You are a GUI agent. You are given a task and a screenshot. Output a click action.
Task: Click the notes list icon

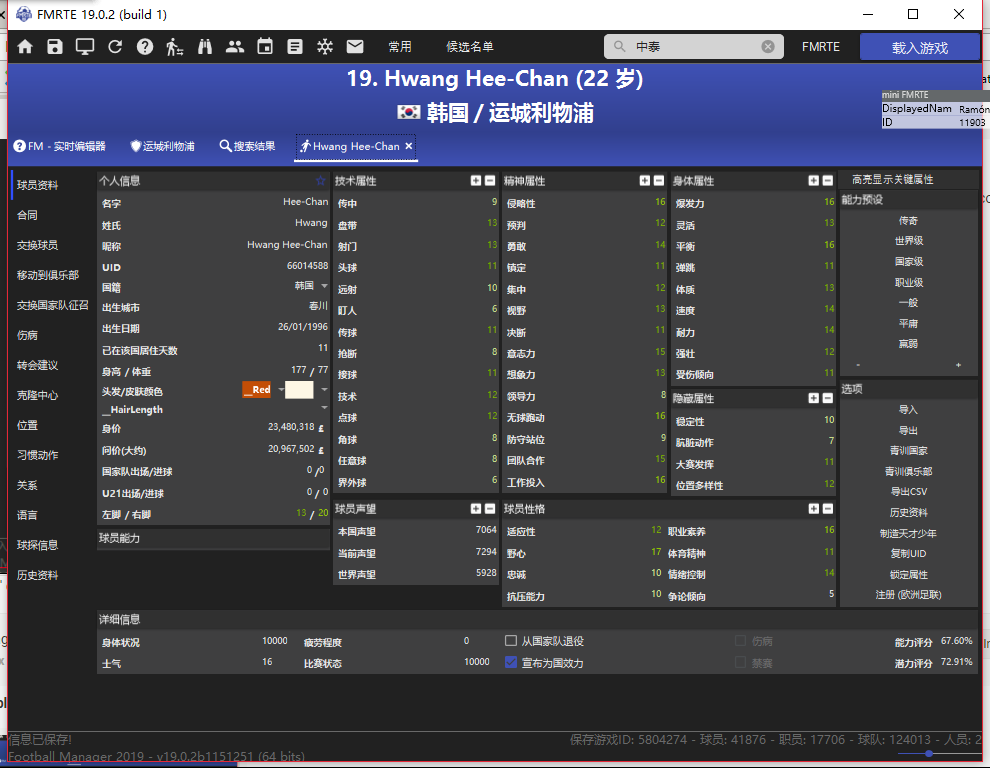(295, 47)
